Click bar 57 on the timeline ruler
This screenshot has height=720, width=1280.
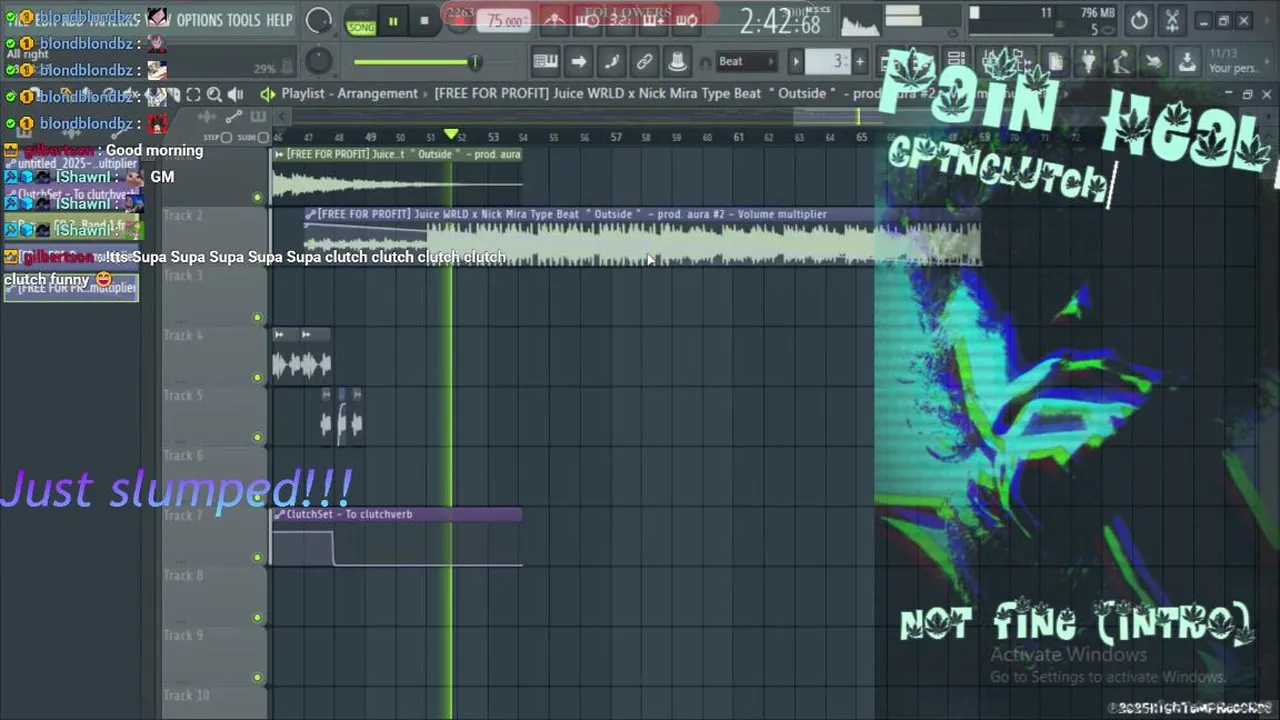[x=615, y=137]
